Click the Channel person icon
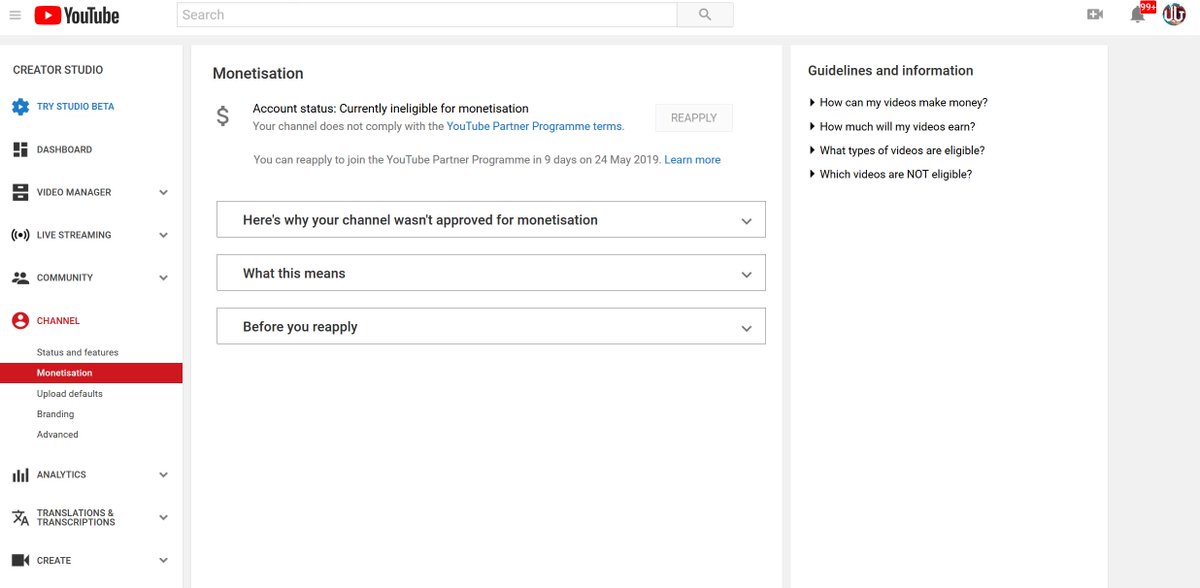The image size is (1200, 588). click(20, 321)
